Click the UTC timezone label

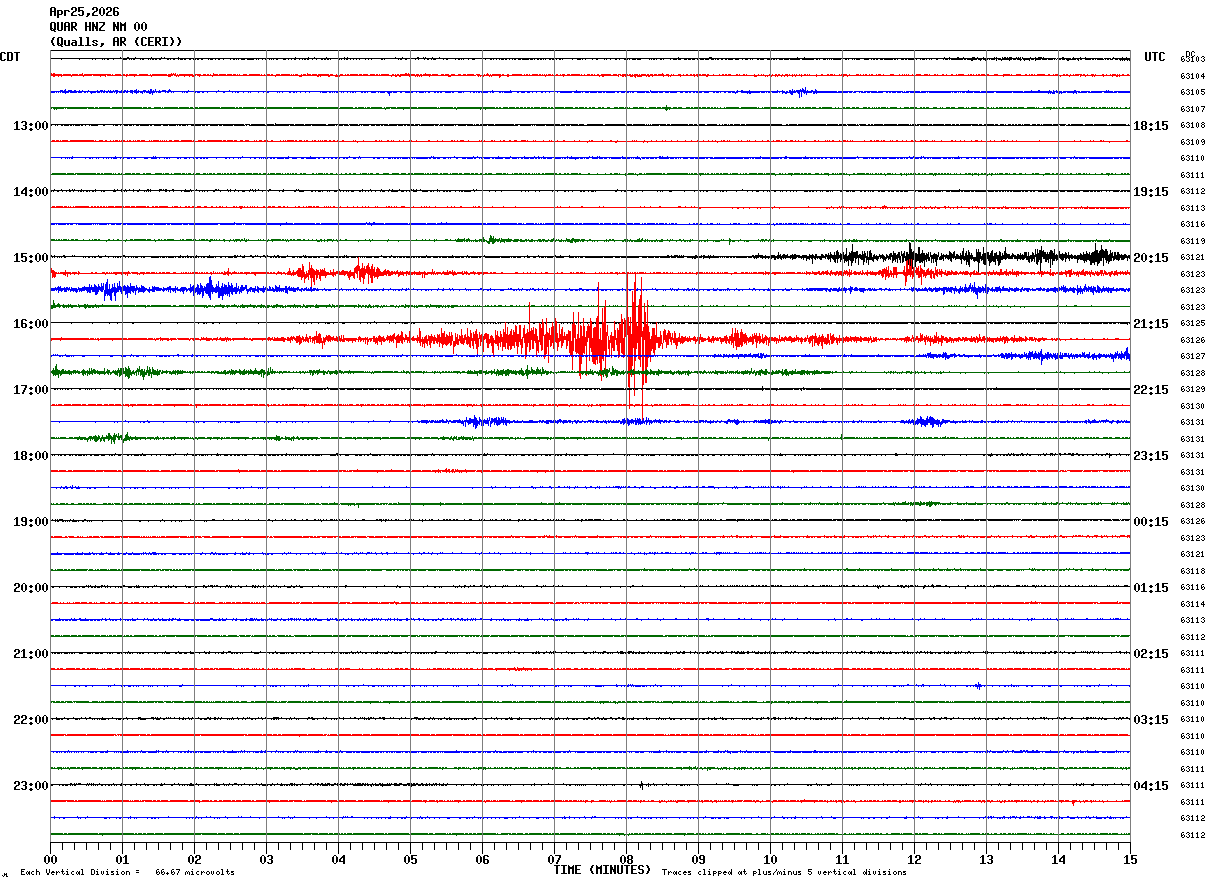pyautogui.click(x=1155, y=57)
